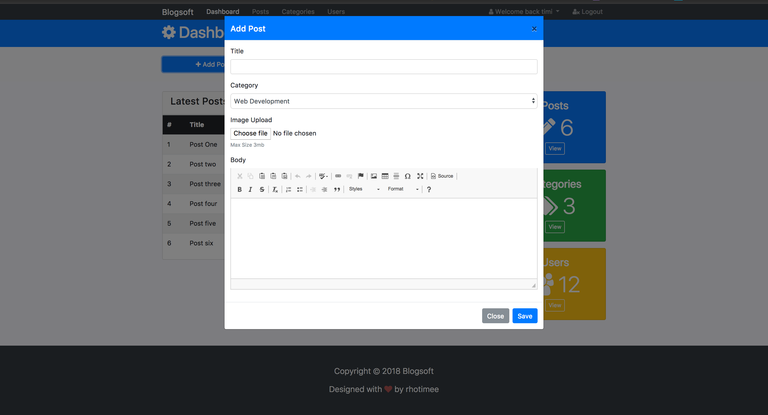
Task: Click the Cut icon in editor toolbar
Action: (240, 176)
